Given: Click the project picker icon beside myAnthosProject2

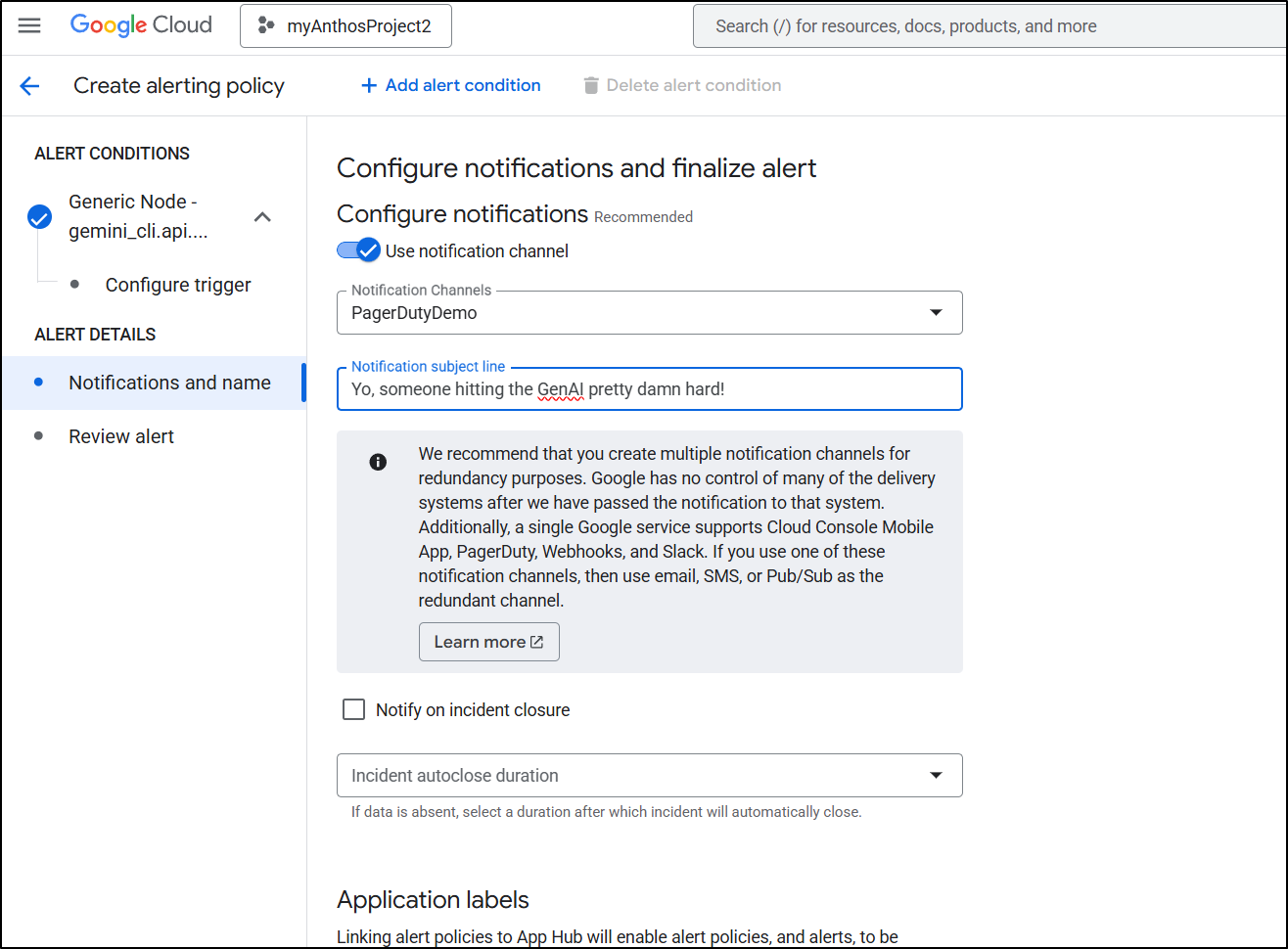Looking at the screenshot, I should [x=265, y=26].
